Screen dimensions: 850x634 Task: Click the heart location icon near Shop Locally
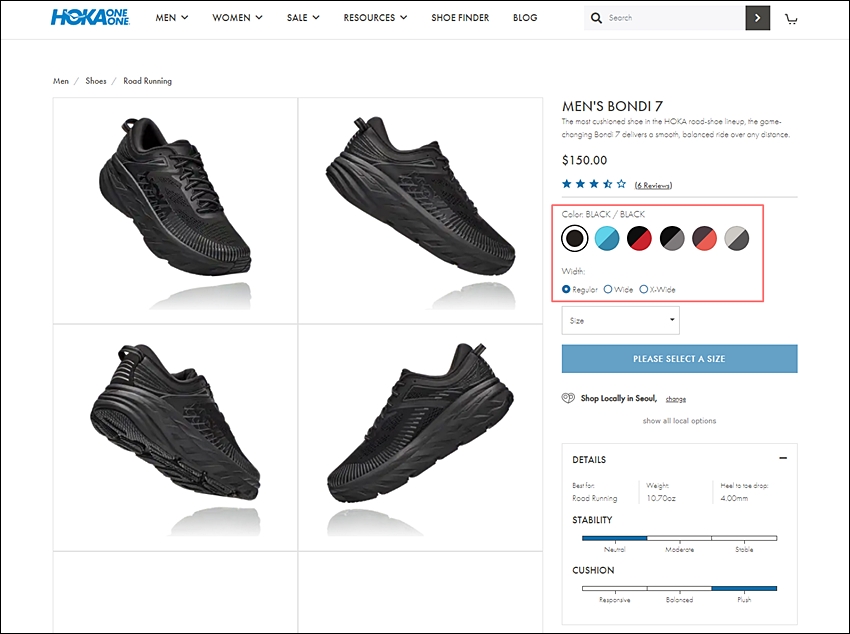568,398
